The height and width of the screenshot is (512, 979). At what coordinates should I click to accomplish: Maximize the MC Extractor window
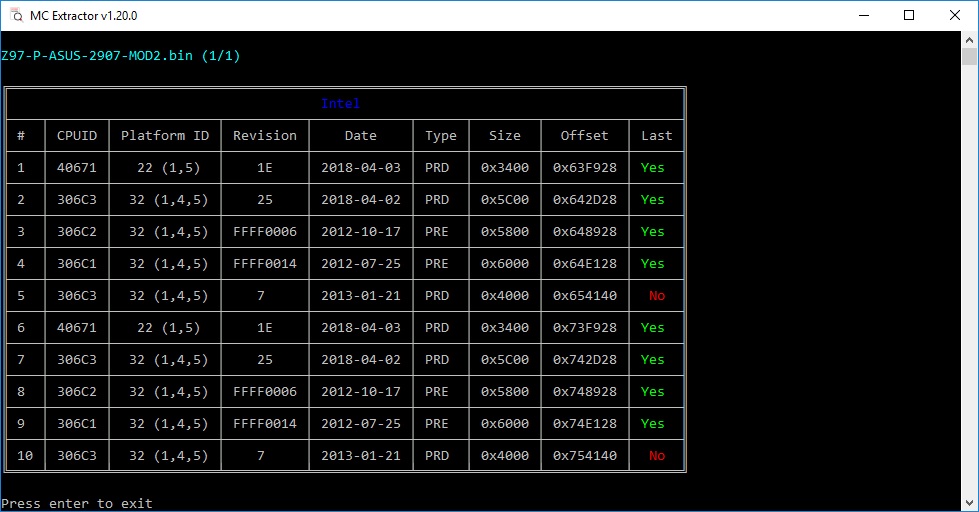(909, 15)
